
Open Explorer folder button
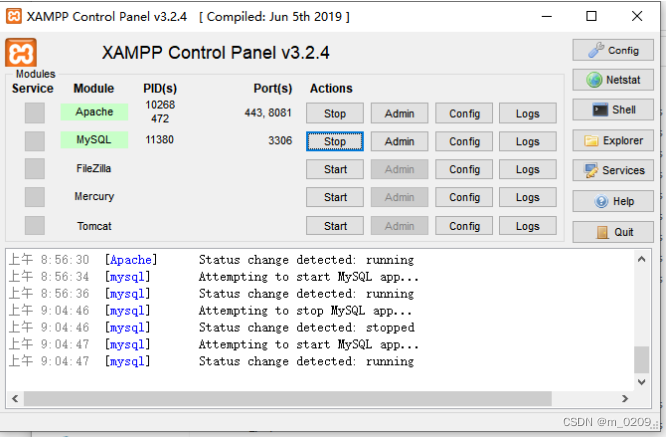[613, 141]
